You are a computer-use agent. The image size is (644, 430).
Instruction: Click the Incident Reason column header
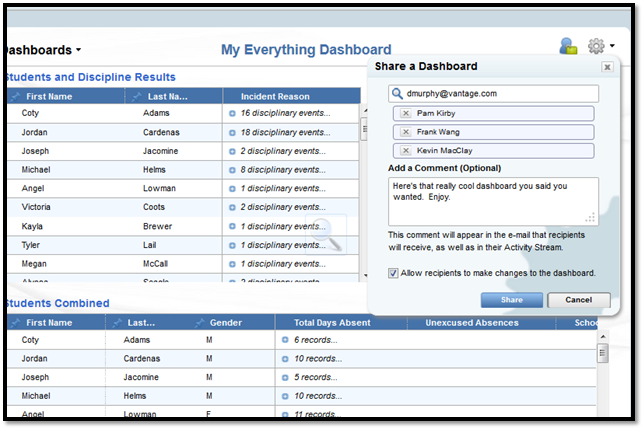pos(275,97)
